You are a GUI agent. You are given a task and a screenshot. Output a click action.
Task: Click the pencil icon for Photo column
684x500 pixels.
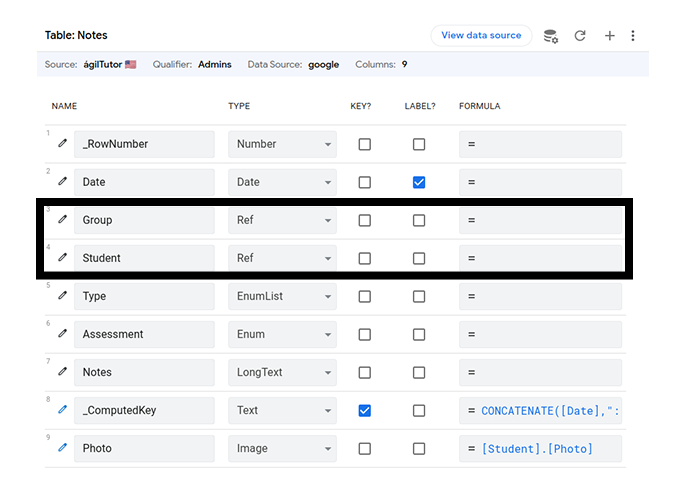(x=62, y=448)
